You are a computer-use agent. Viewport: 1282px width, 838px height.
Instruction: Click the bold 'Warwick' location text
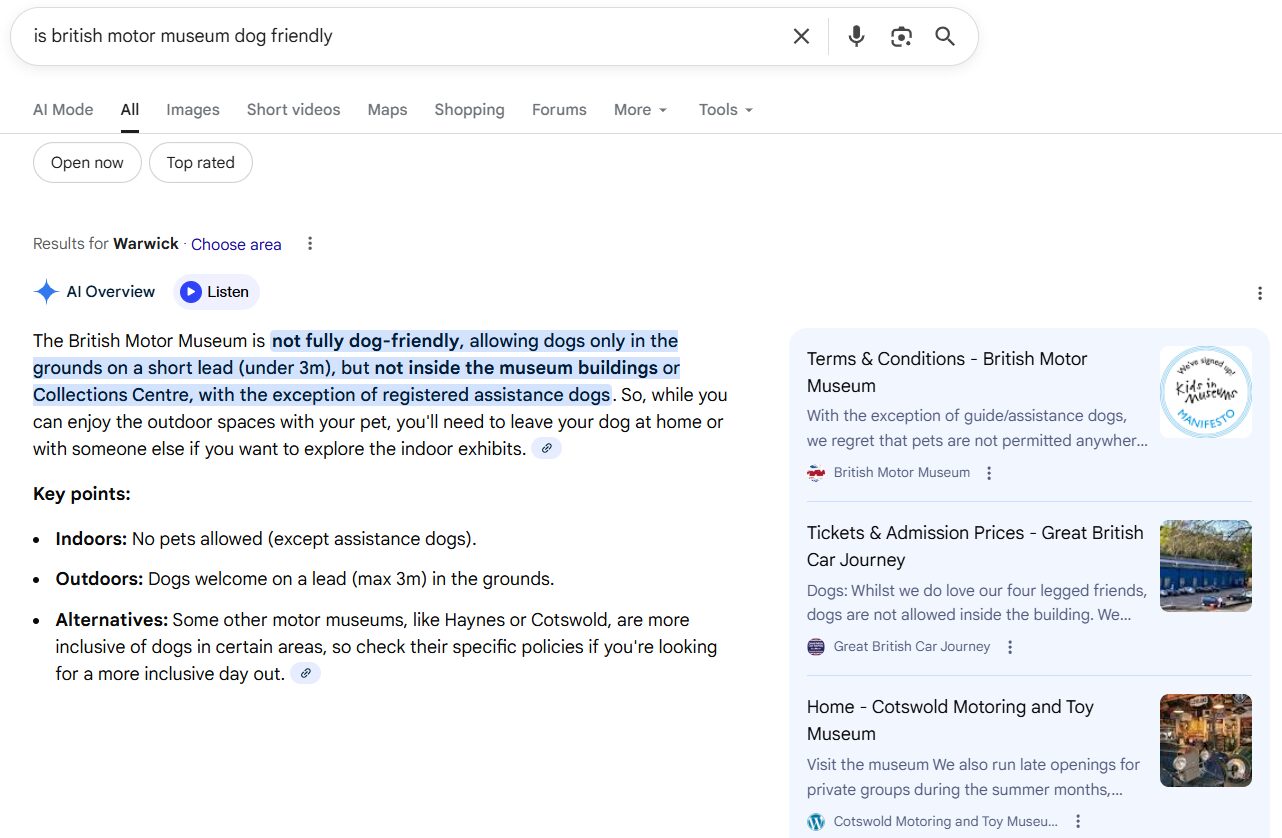click(146, 244)
